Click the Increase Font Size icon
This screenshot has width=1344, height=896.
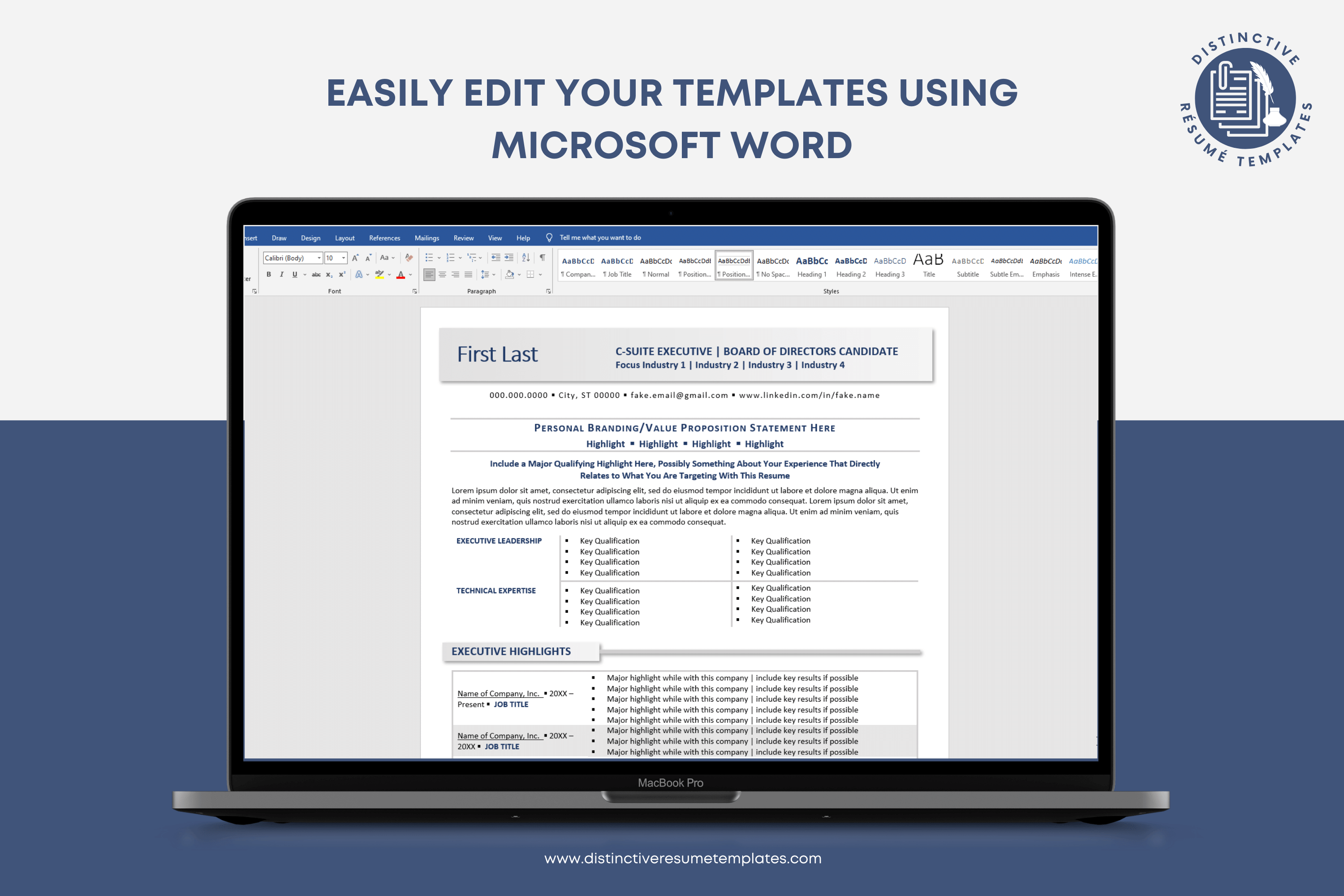pyautogui.click(x=355, y=258)
